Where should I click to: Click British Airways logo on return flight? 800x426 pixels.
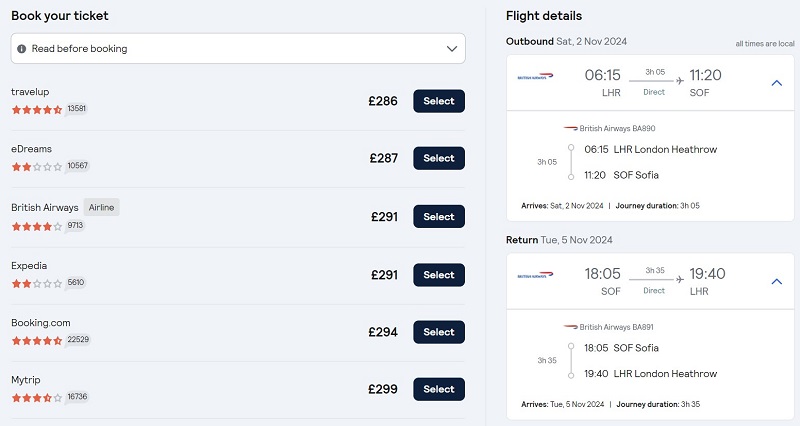tap(535, 275)
